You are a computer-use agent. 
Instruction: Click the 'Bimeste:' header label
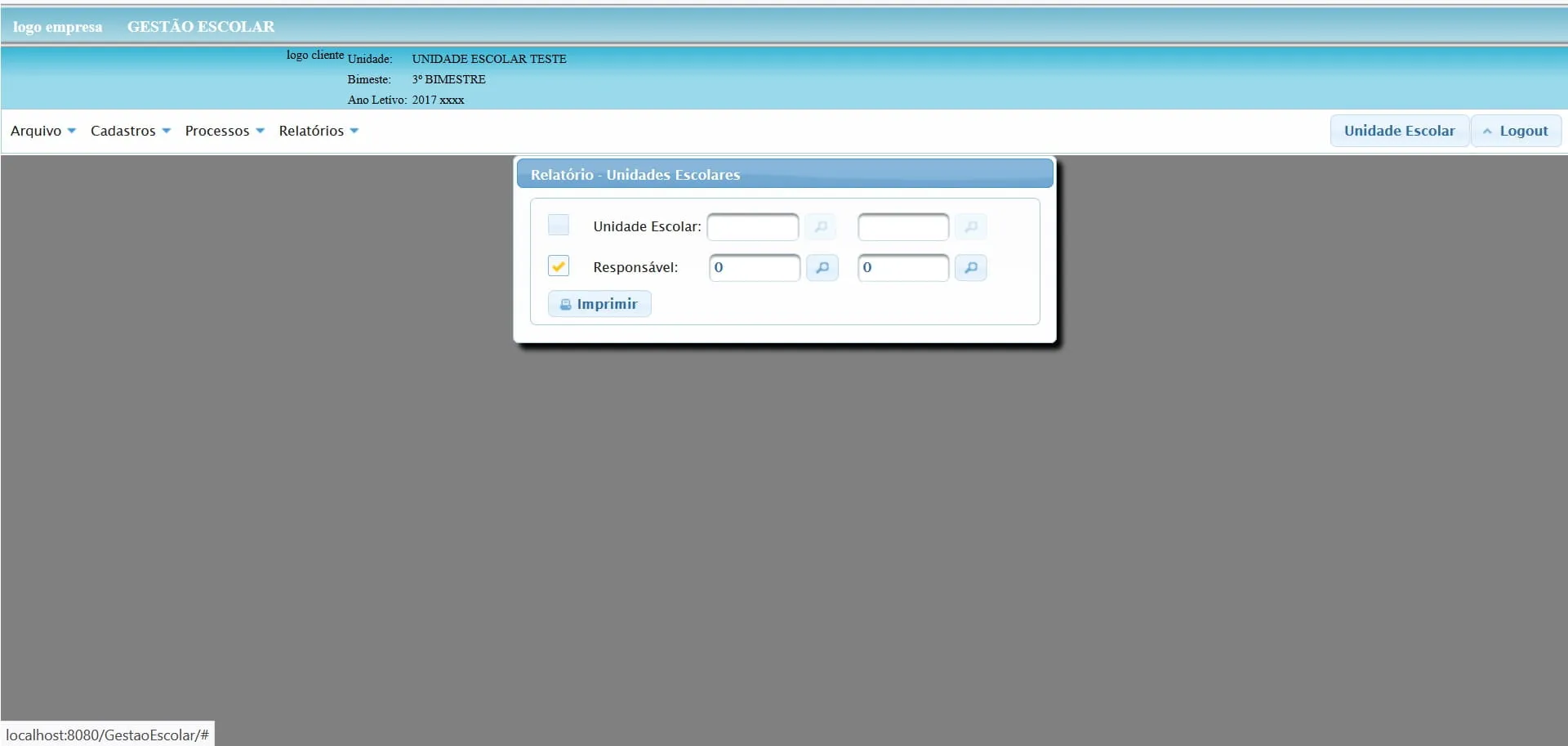point(369,79)
